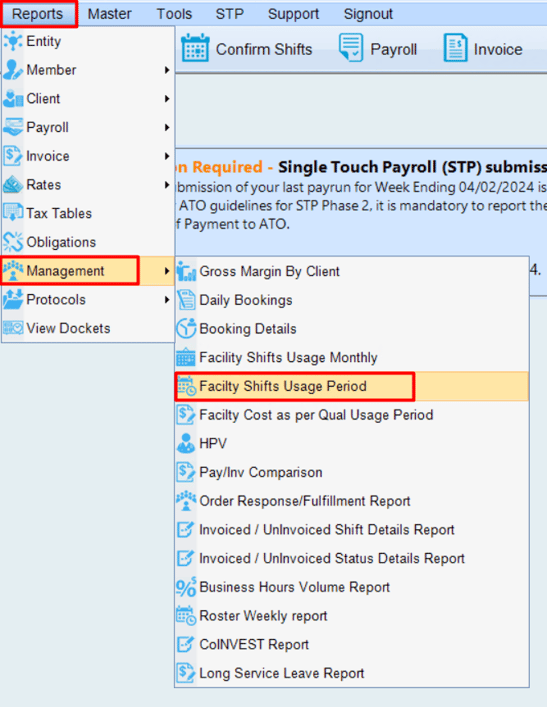
Task: Expand the Management submenu arrow
Action: 167,271
